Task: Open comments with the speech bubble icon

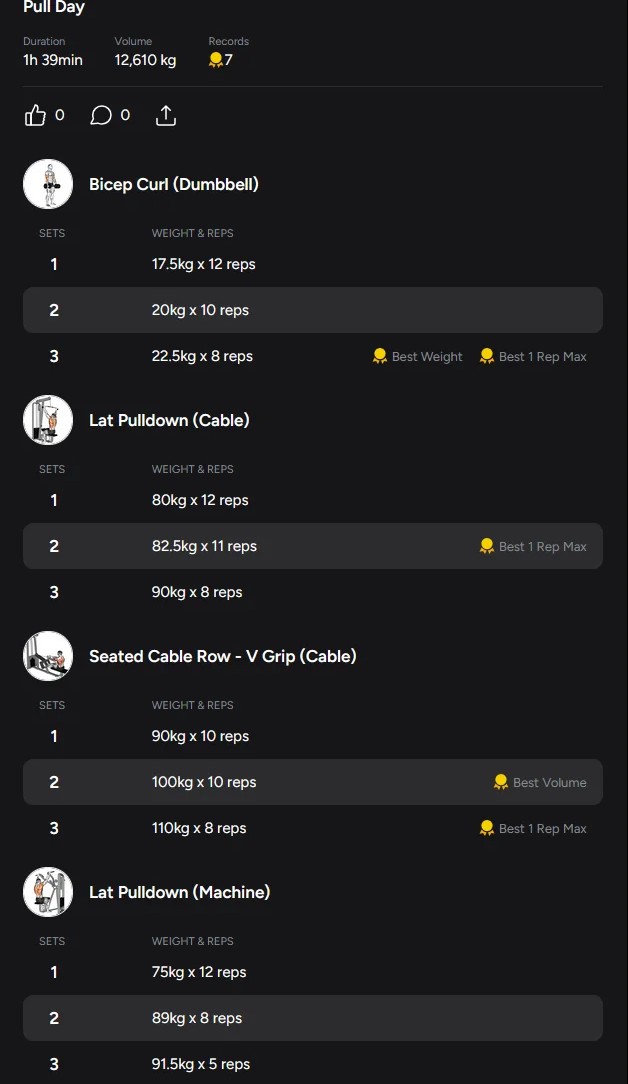Action: click(101, 116)
